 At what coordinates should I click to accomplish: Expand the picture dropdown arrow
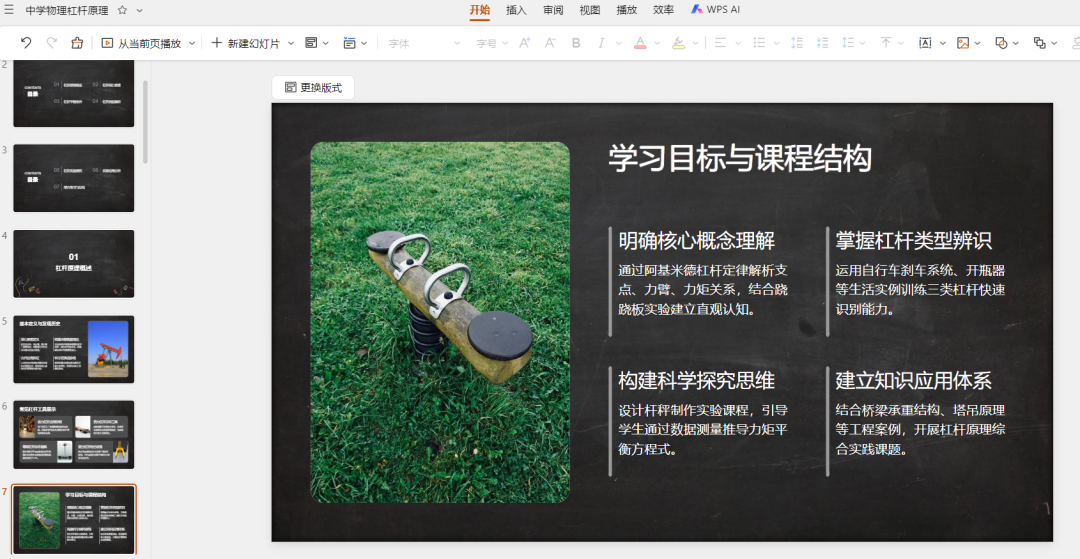point(977,43)
